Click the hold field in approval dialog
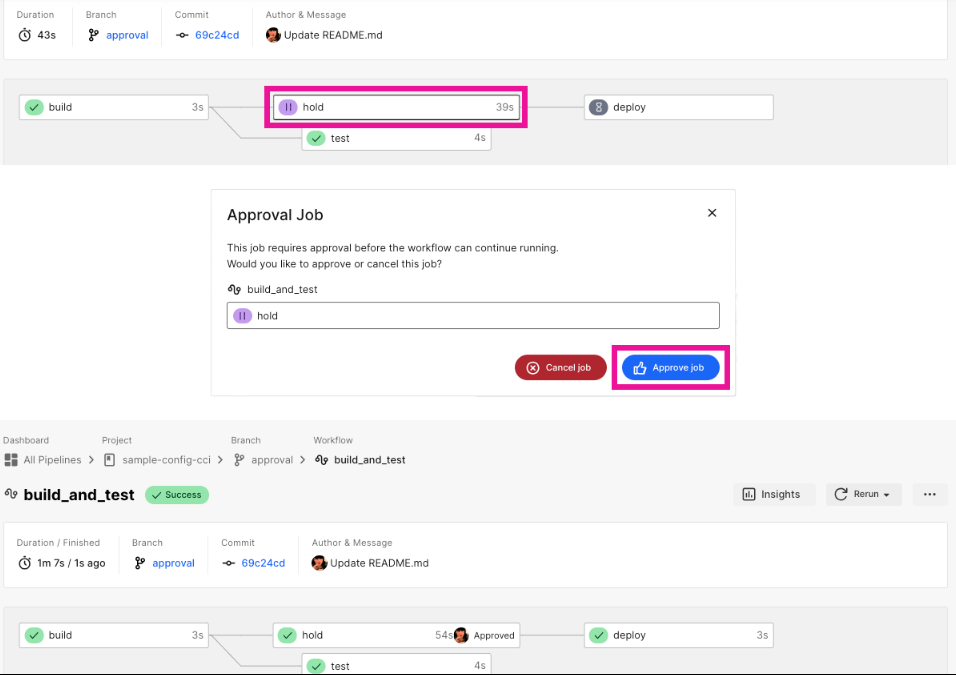Screen dimensions: 956x675 pyautogui.click(x=472, y=316)
